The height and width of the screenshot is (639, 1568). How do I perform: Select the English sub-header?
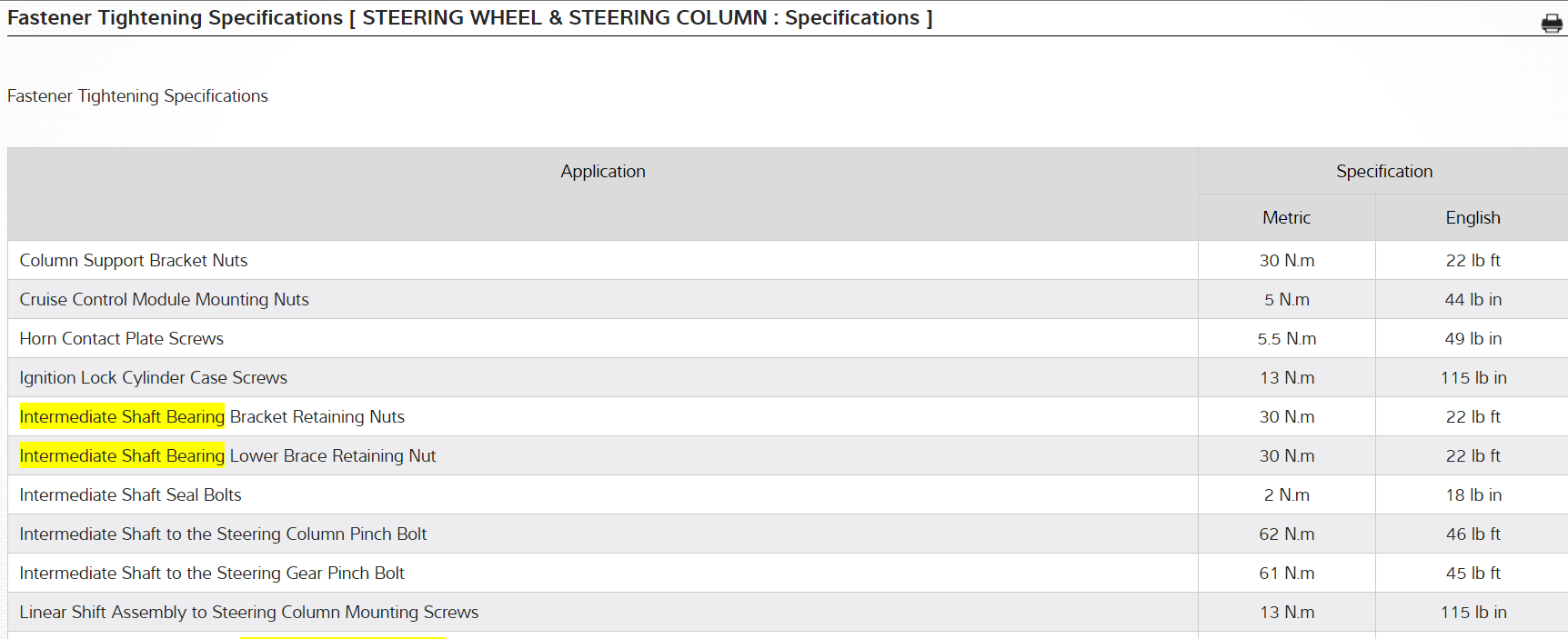click(x=1473, y=218)
